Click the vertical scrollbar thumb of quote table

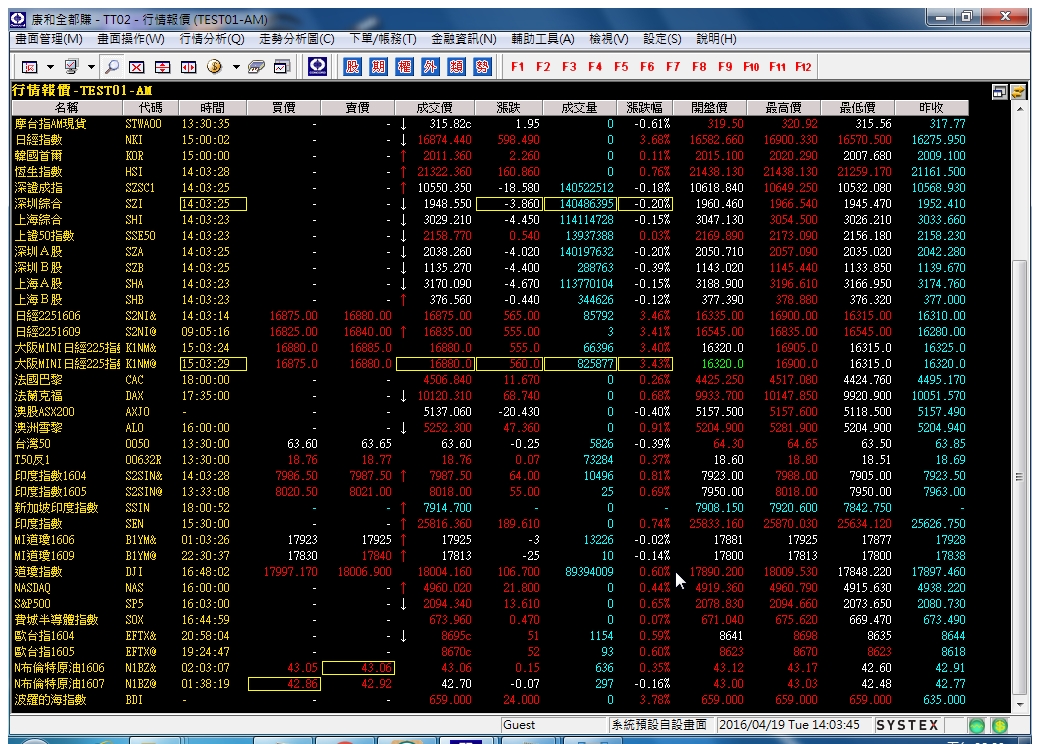1019,477
